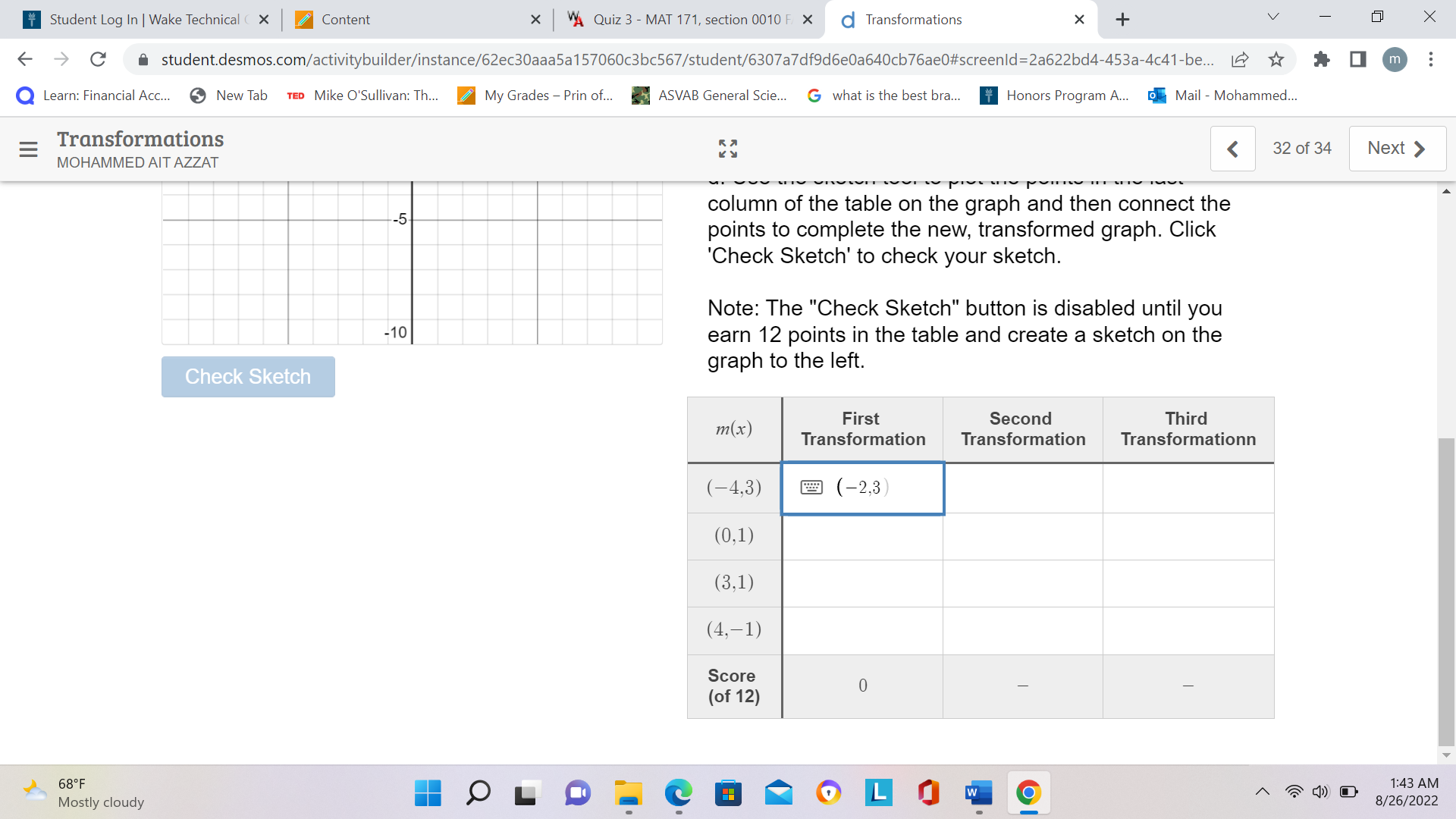Enter fullscreen mode in the Desmos activity
This screenshot has height=819, width=1456.
coord(727,149)
